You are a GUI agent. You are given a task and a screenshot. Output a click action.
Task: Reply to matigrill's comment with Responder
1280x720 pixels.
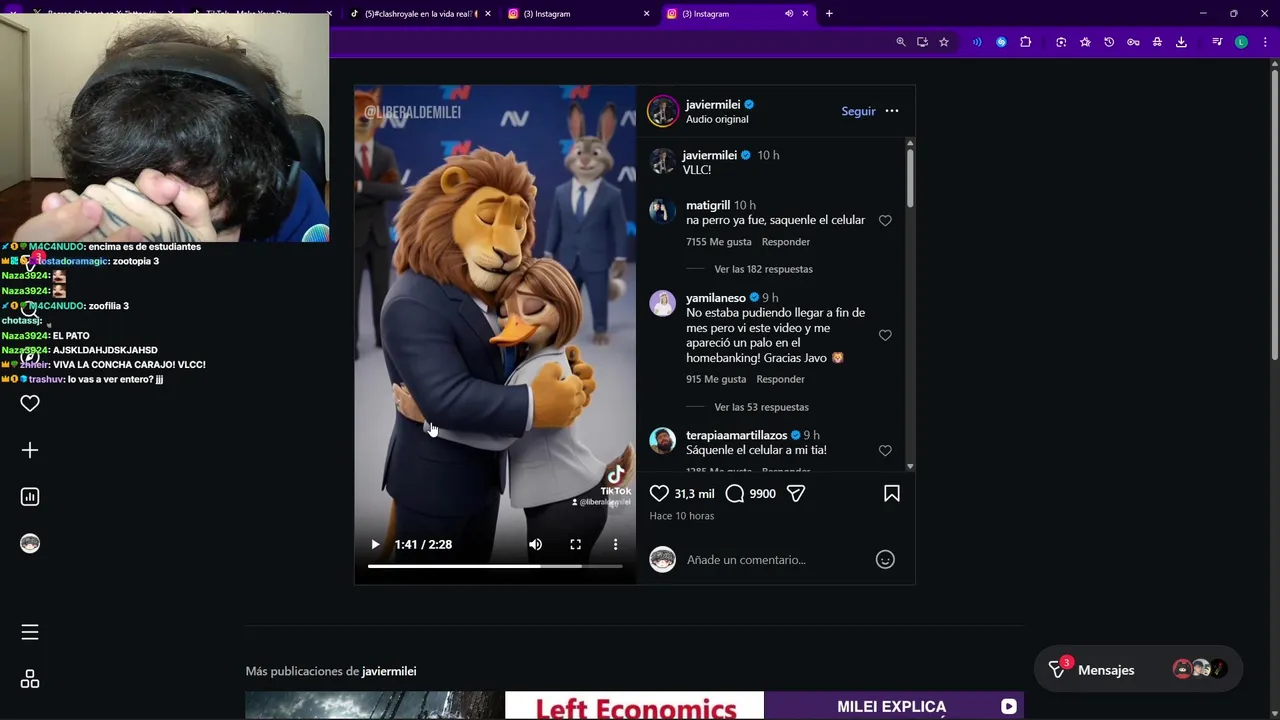(786, 242)
